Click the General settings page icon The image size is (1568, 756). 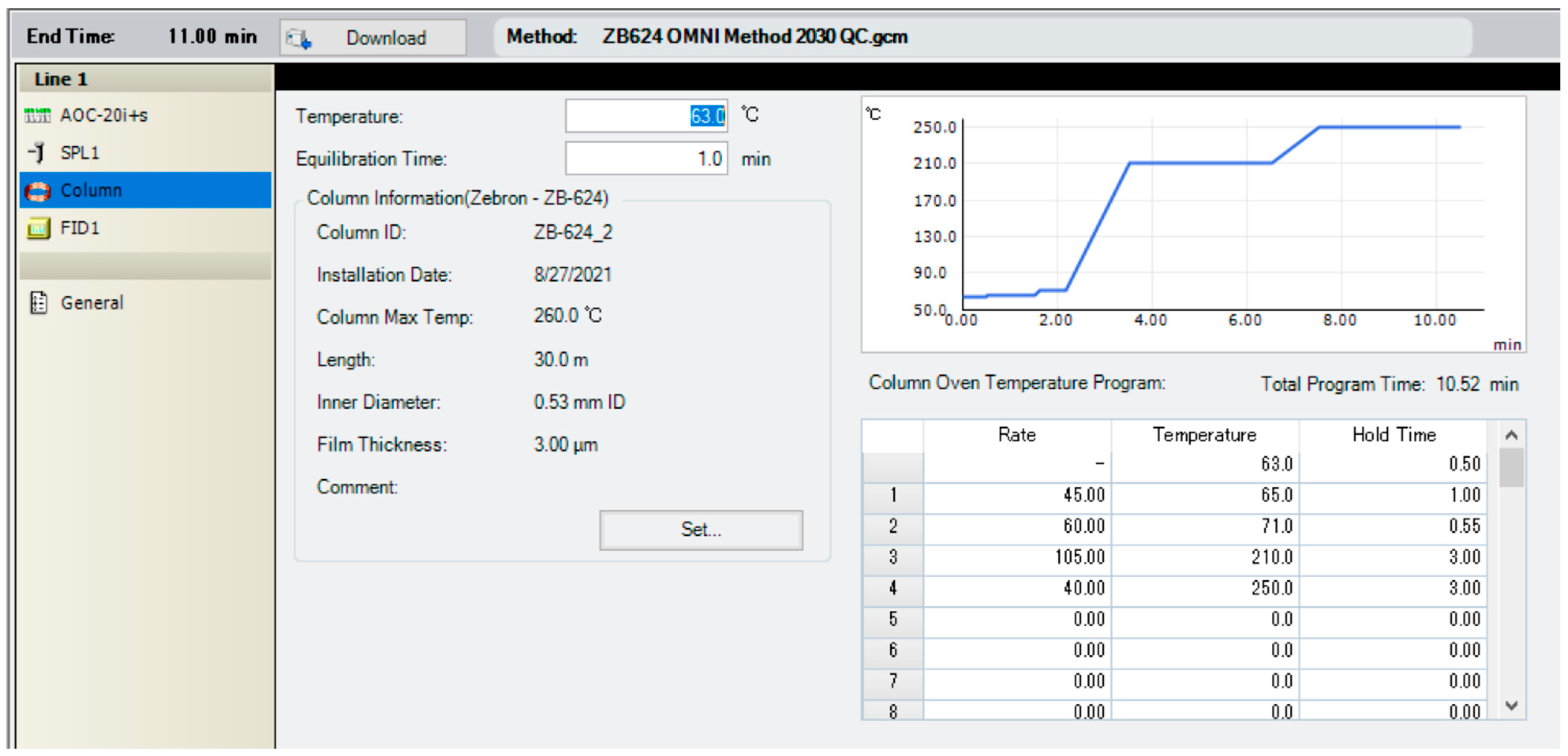click(38, 302)
